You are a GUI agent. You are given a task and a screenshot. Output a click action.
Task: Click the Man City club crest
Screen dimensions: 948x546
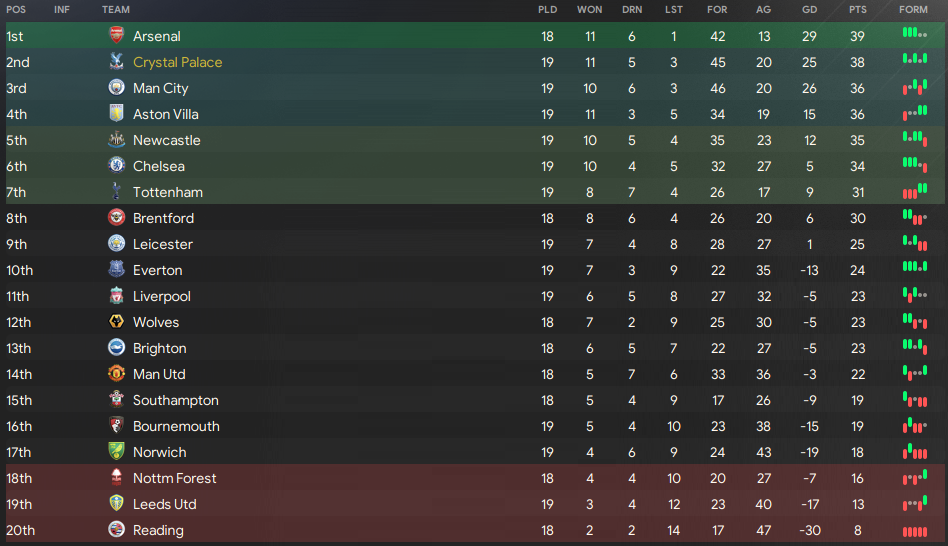[x=116, y=87]
